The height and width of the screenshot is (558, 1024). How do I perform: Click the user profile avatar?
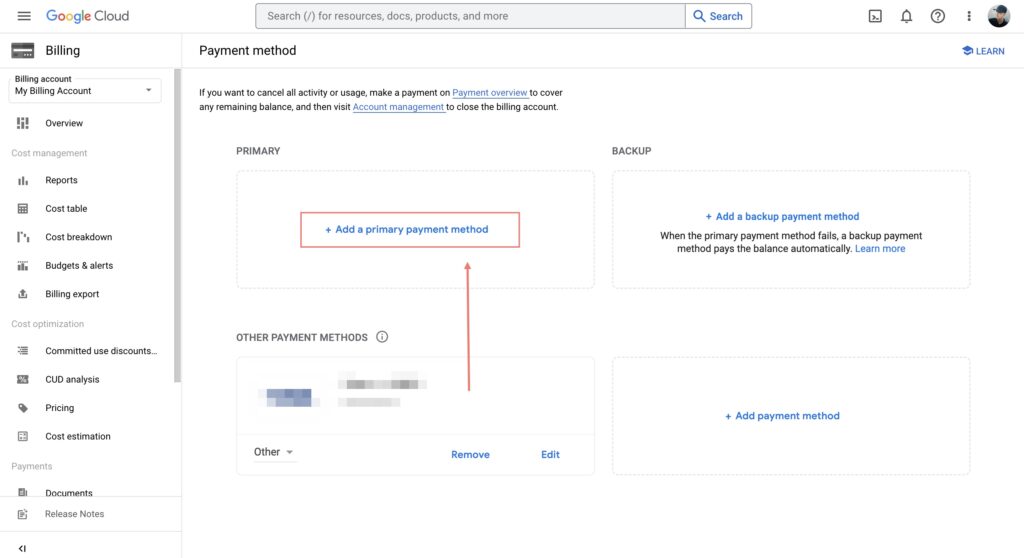pyautogui.click(x=998, y=16)
